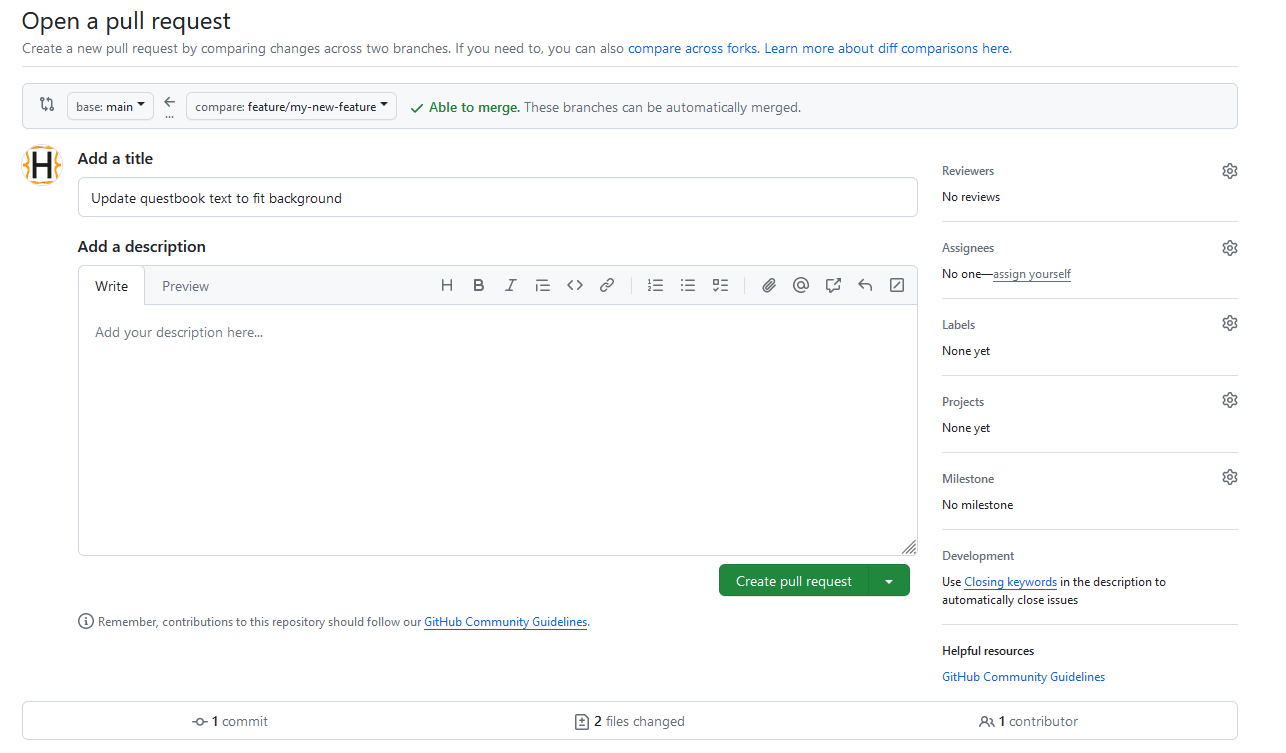Click the info icon beside guidelines reminder
Screen dimensions: 1286x753
click(x=86, y=622)
